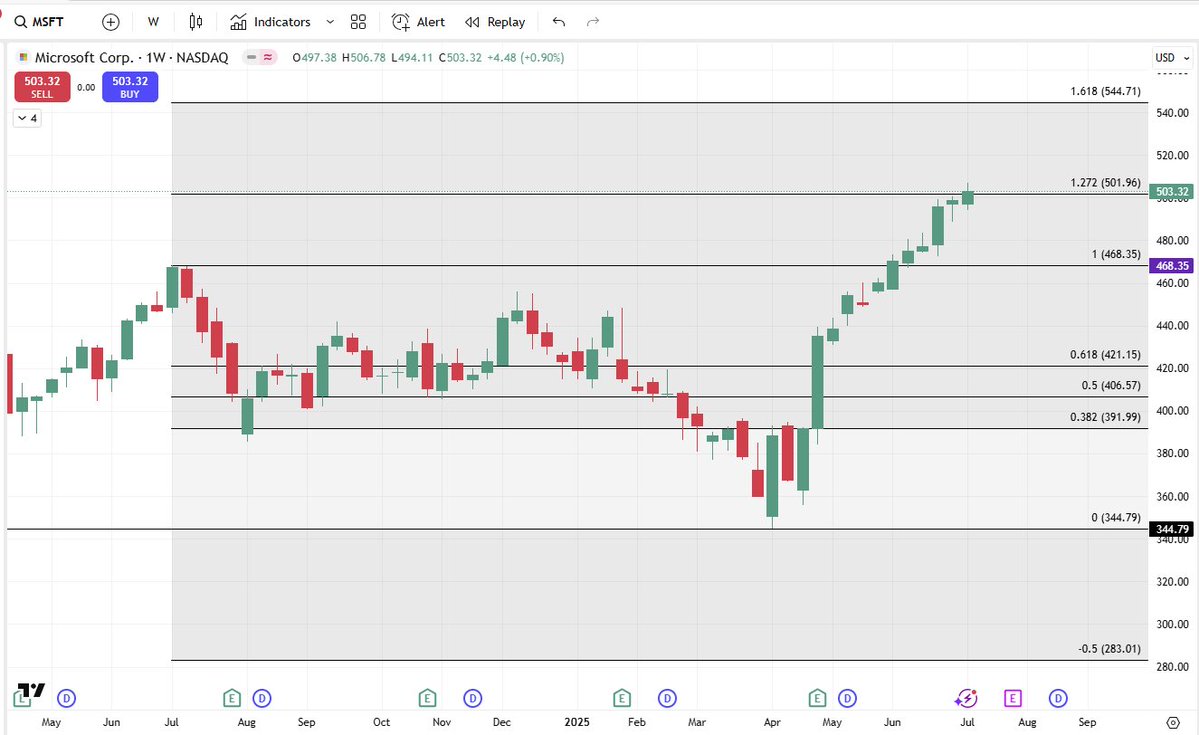Open the earnings E marker before Aug 2024

[x=232, y=698]
